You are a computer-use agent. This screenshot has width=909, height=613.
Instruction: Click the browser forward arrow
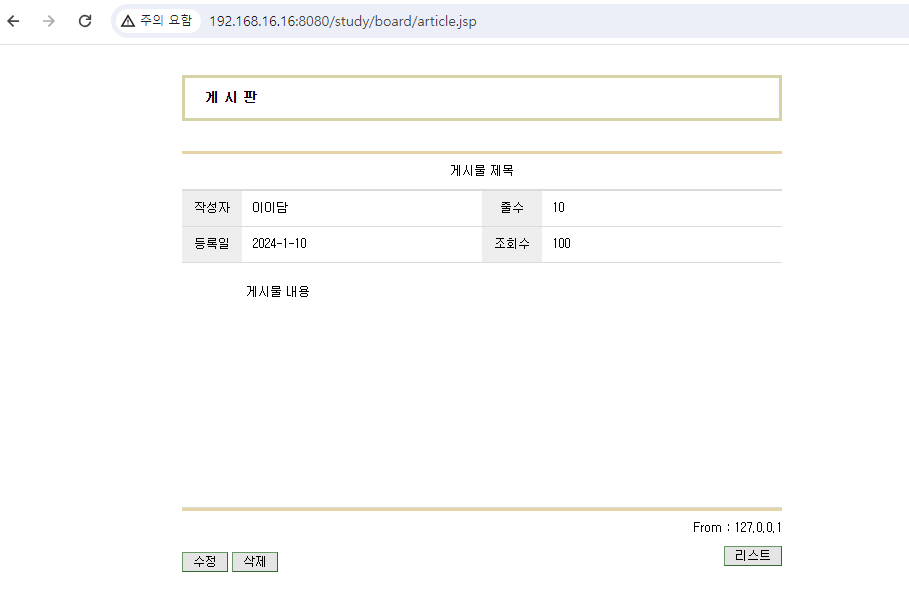(49, 21)
